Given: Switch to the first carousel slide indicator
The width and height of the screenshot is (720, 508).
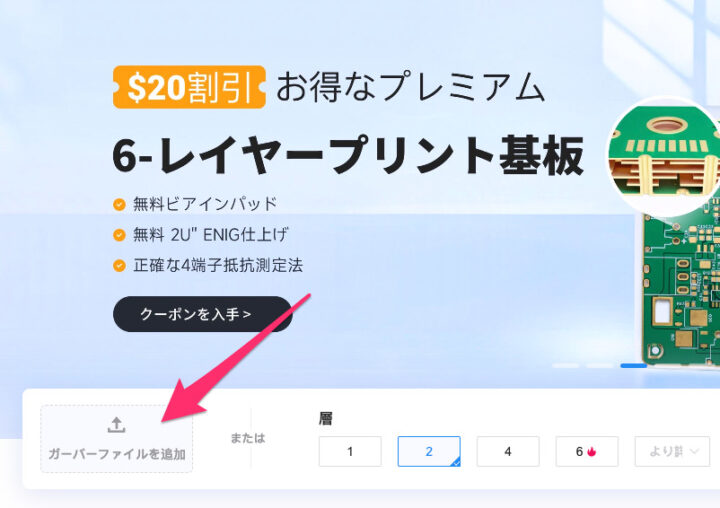Looking at the screenshot, I should [565, 366].
